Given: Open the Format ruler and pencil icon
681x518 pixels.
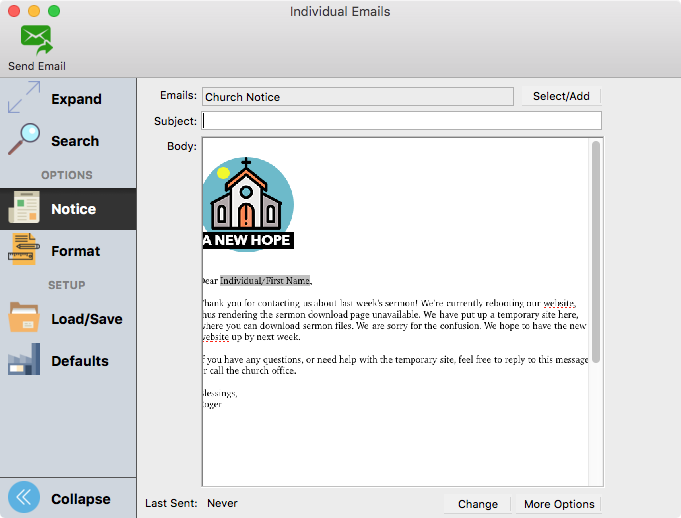Looking at the screenshot, I should 24,250.
